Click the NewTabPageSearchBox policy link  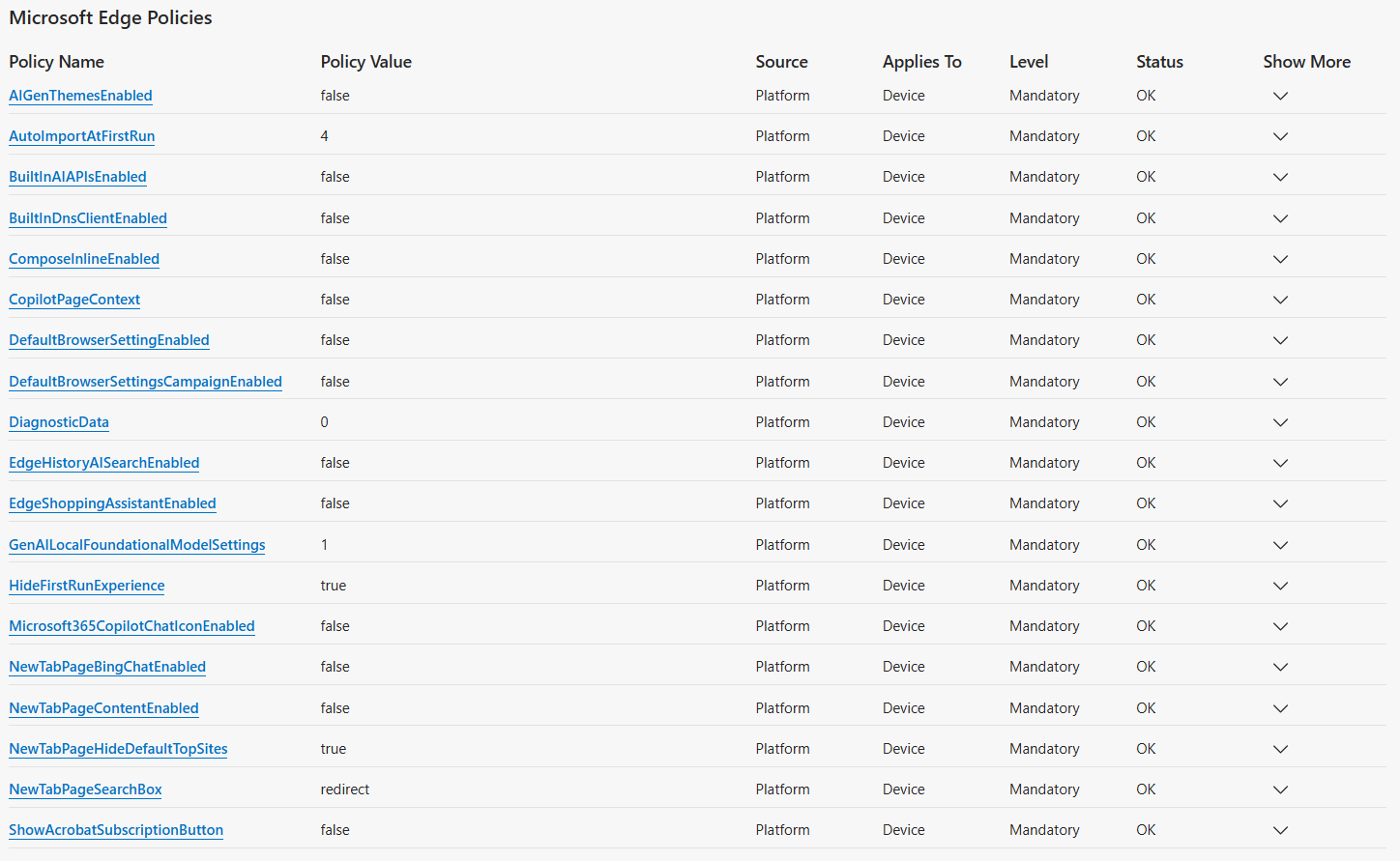point(85,789)
